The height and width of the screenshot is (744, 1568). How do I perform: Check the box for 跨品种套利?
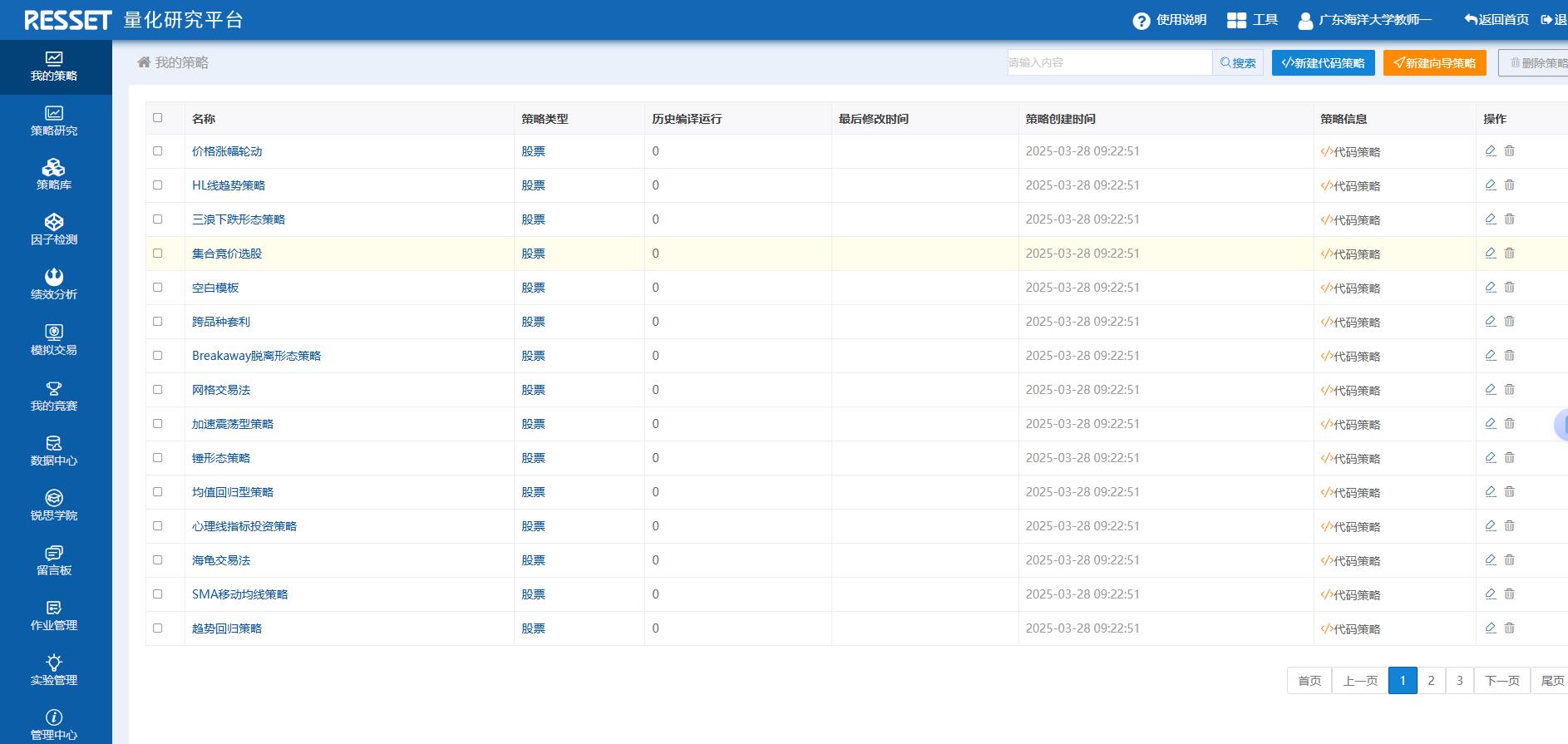coord(158,321)
